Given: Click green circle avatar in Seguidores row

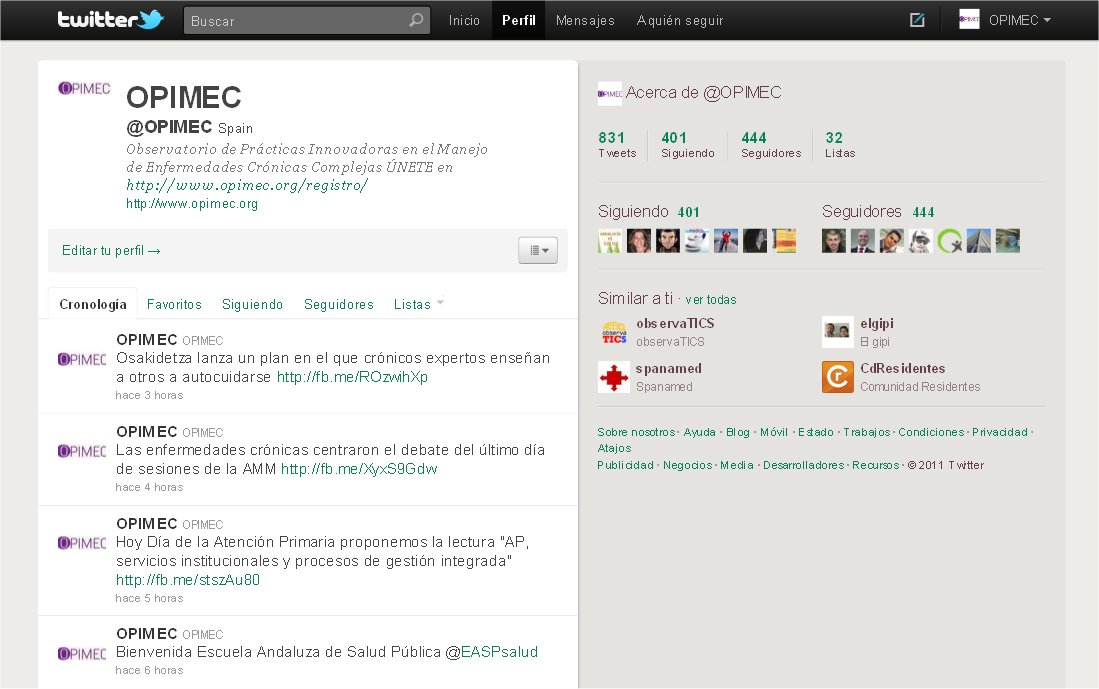Looking at the screenshot, I should 950,240.
